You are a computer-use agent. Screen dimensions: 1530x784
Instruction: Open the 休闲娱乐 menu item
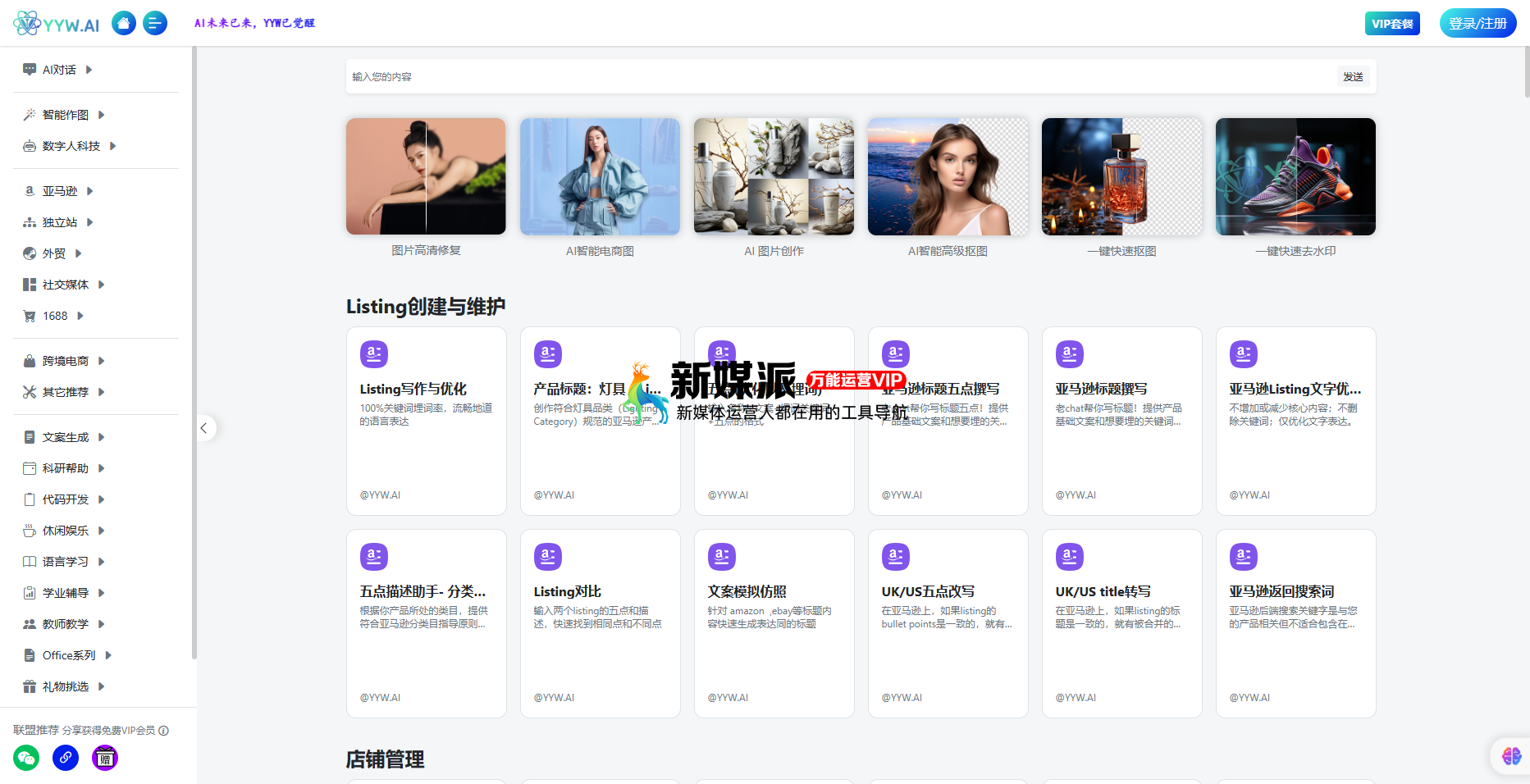pos(66,531)
